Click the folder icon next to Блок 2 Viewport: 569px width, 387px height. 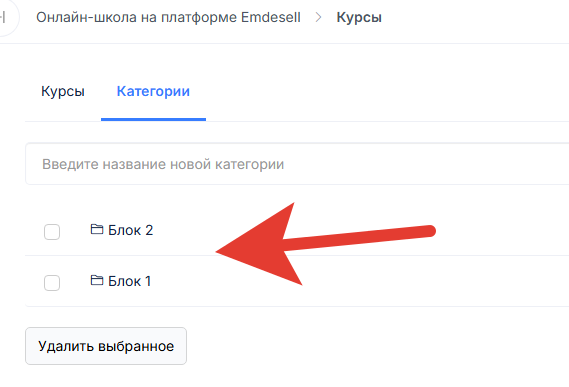tap(97, 229)
